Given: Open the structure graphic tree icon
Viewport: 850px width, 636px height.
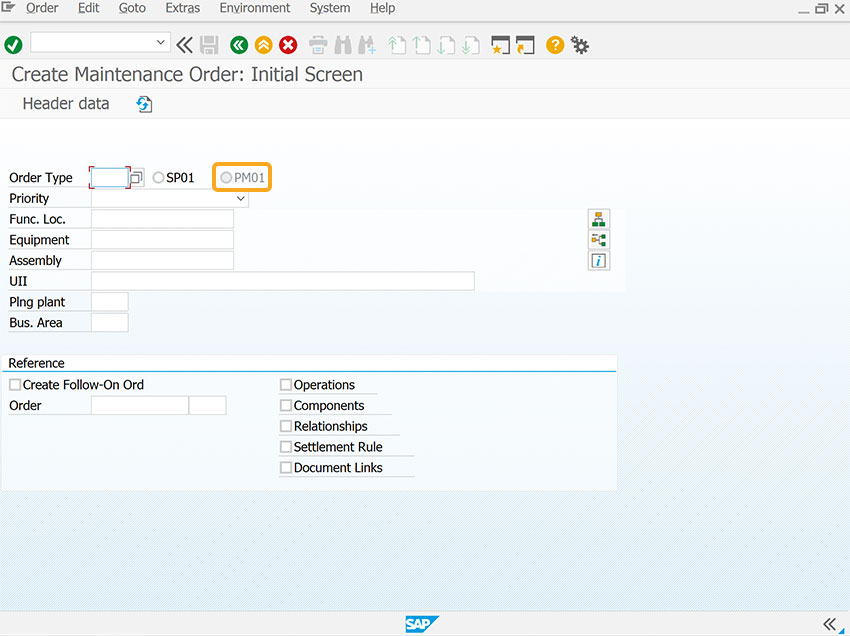Looking at the screenshot, I should coord(598,240).
